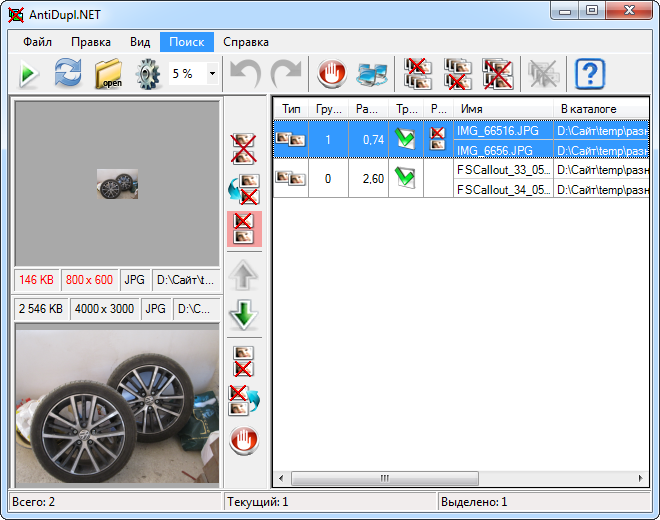This screenshot has width=660, height=520.
Task: Click the Всего: 2 status entry
Action: [33, 502]
